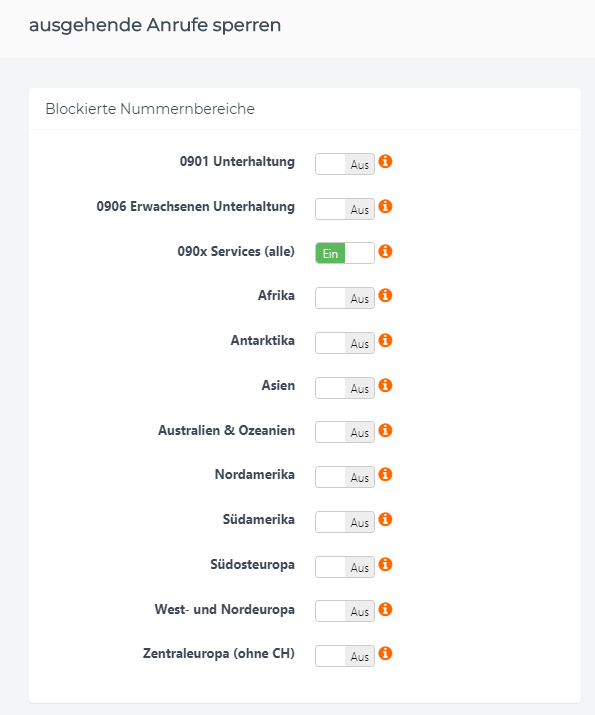Toggle blocking for 0906 Erwachsenen Unterhaltung
This screenshot has width=595, height=715.
click(x=345, y=209)
